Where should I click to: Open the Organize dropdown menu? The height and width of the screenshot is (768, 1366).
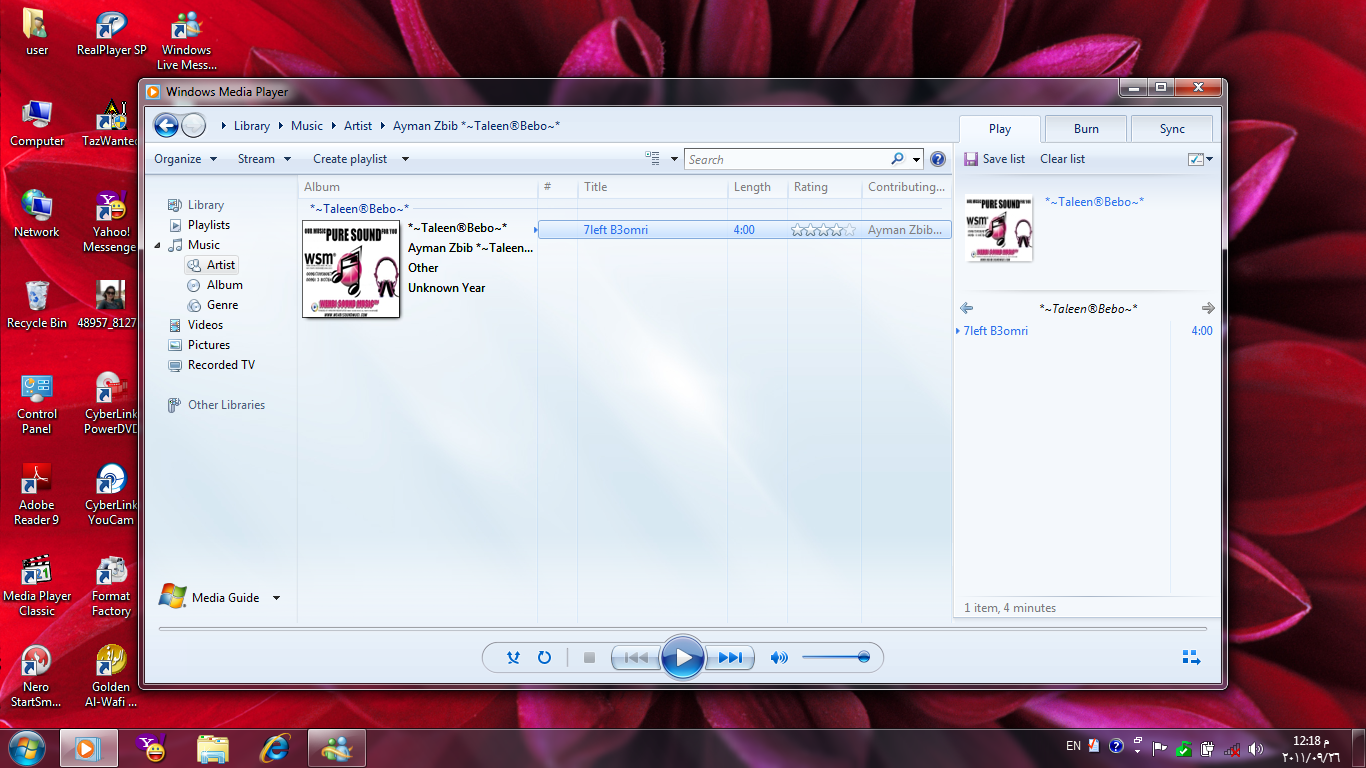pyautogui.click(x=185, y=159)
